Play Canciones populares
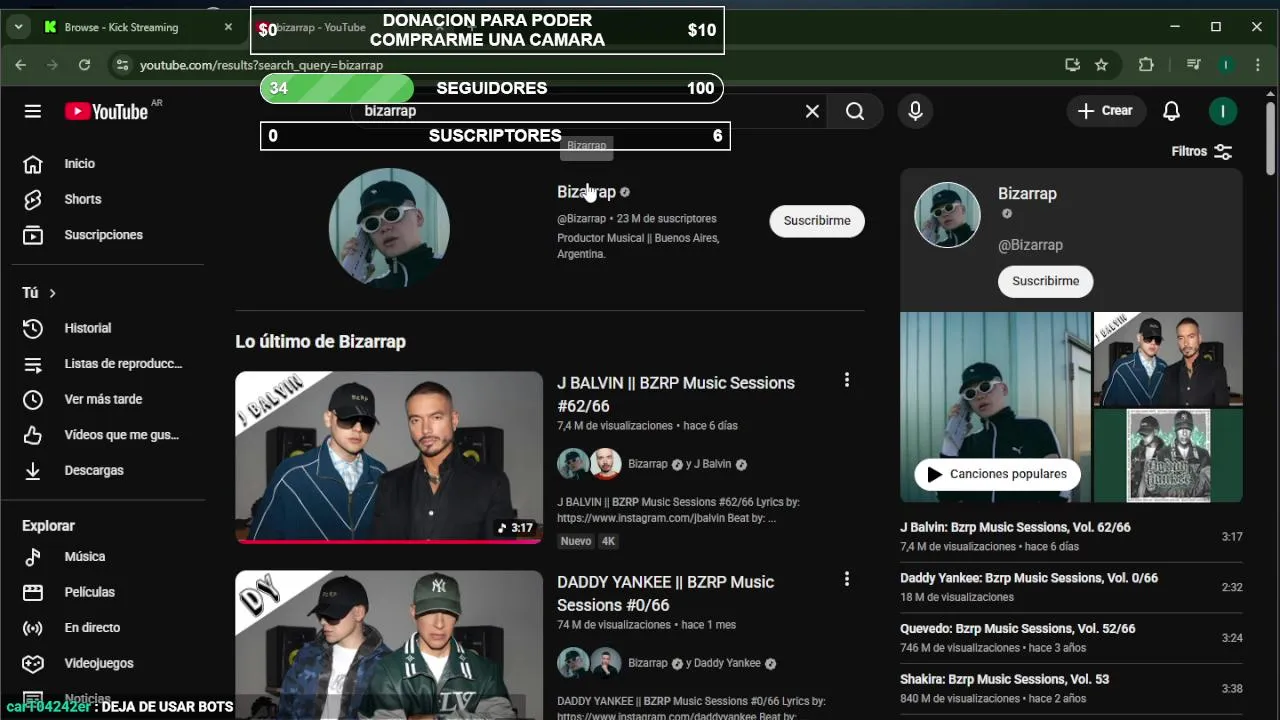 pos(997,474)
